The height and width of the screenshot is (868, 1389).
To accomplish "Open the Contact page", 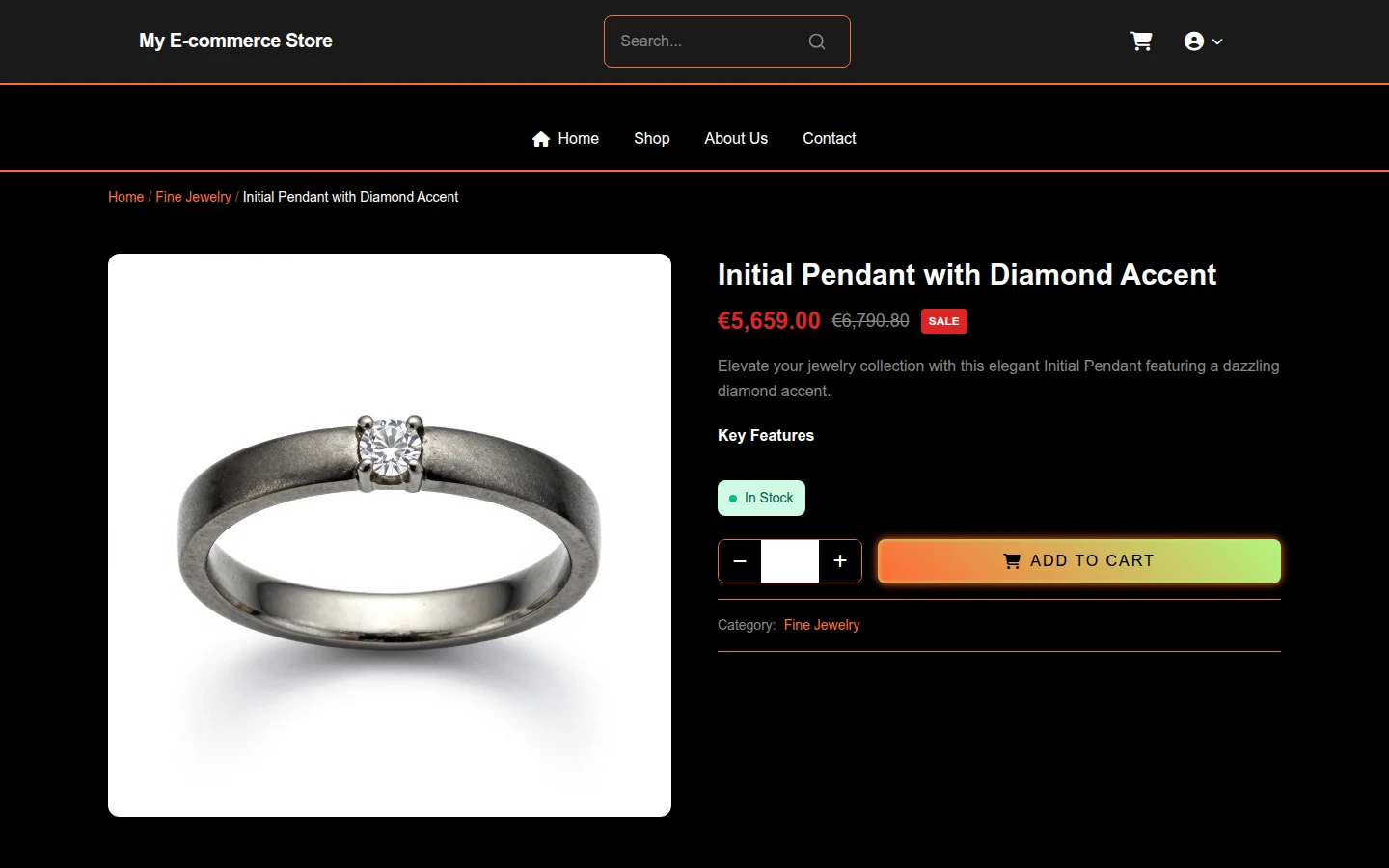I will click(830, 139).
